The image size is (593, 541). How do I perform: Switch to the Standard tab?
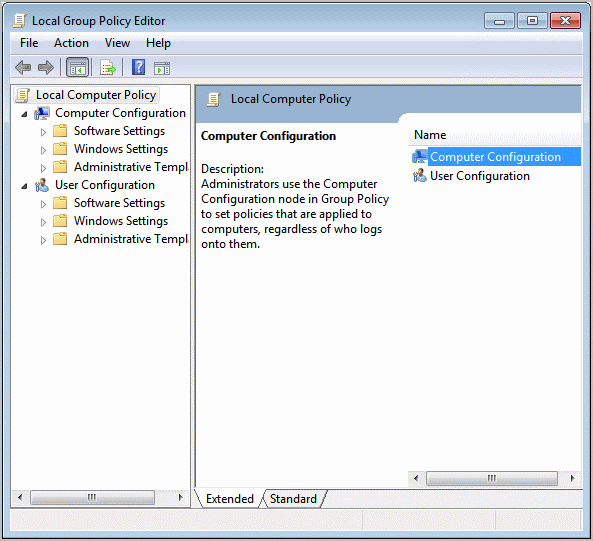click(x=293, y=499)
